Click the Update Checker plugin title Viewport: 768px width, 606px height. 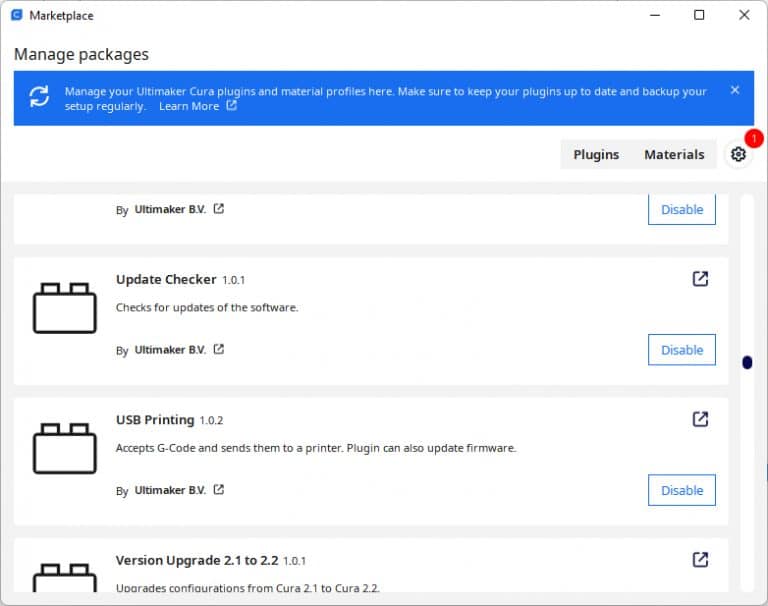point(166,279)
